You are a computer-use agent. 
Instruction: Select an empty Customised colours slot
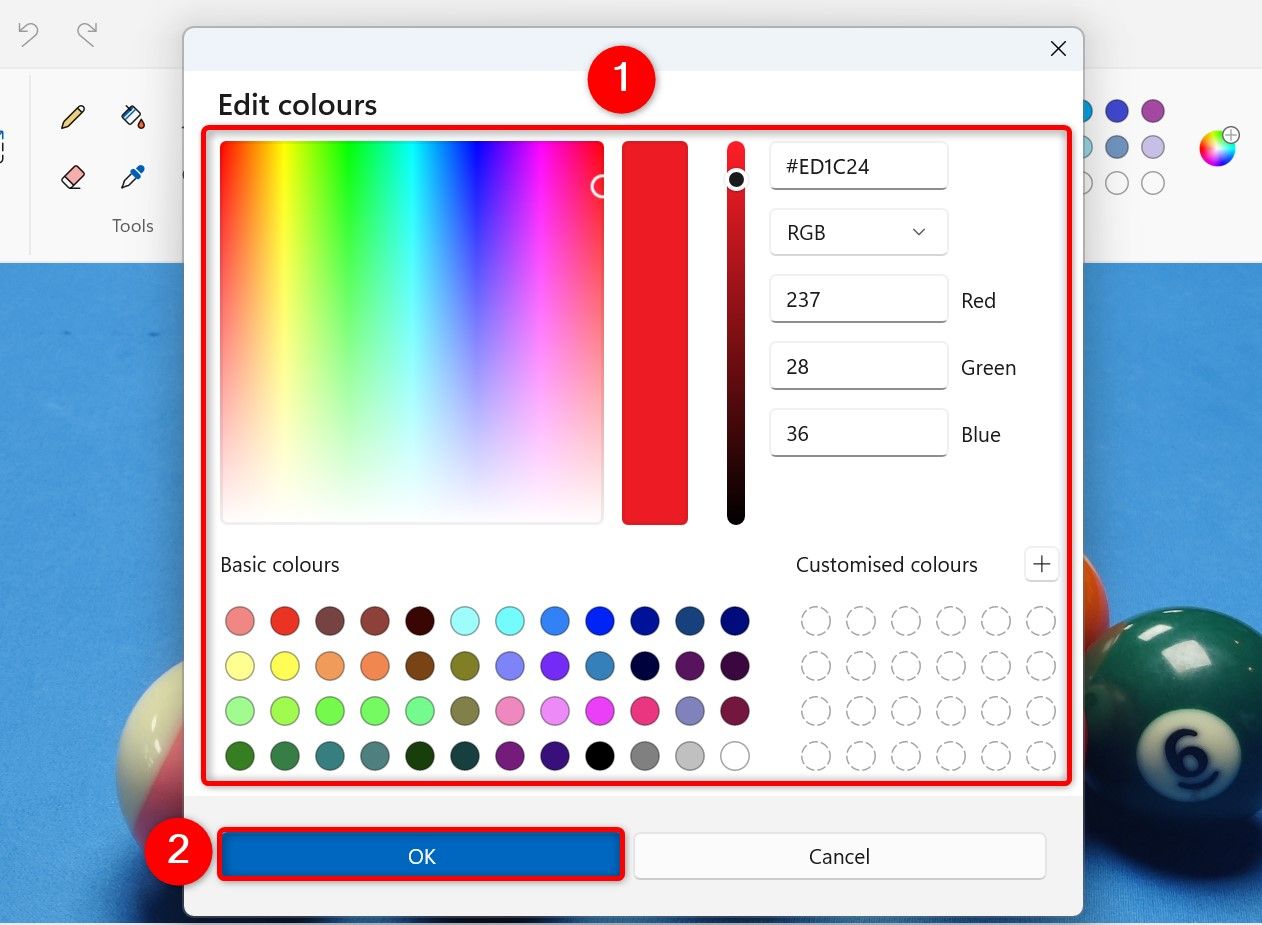tap(816, 621)
